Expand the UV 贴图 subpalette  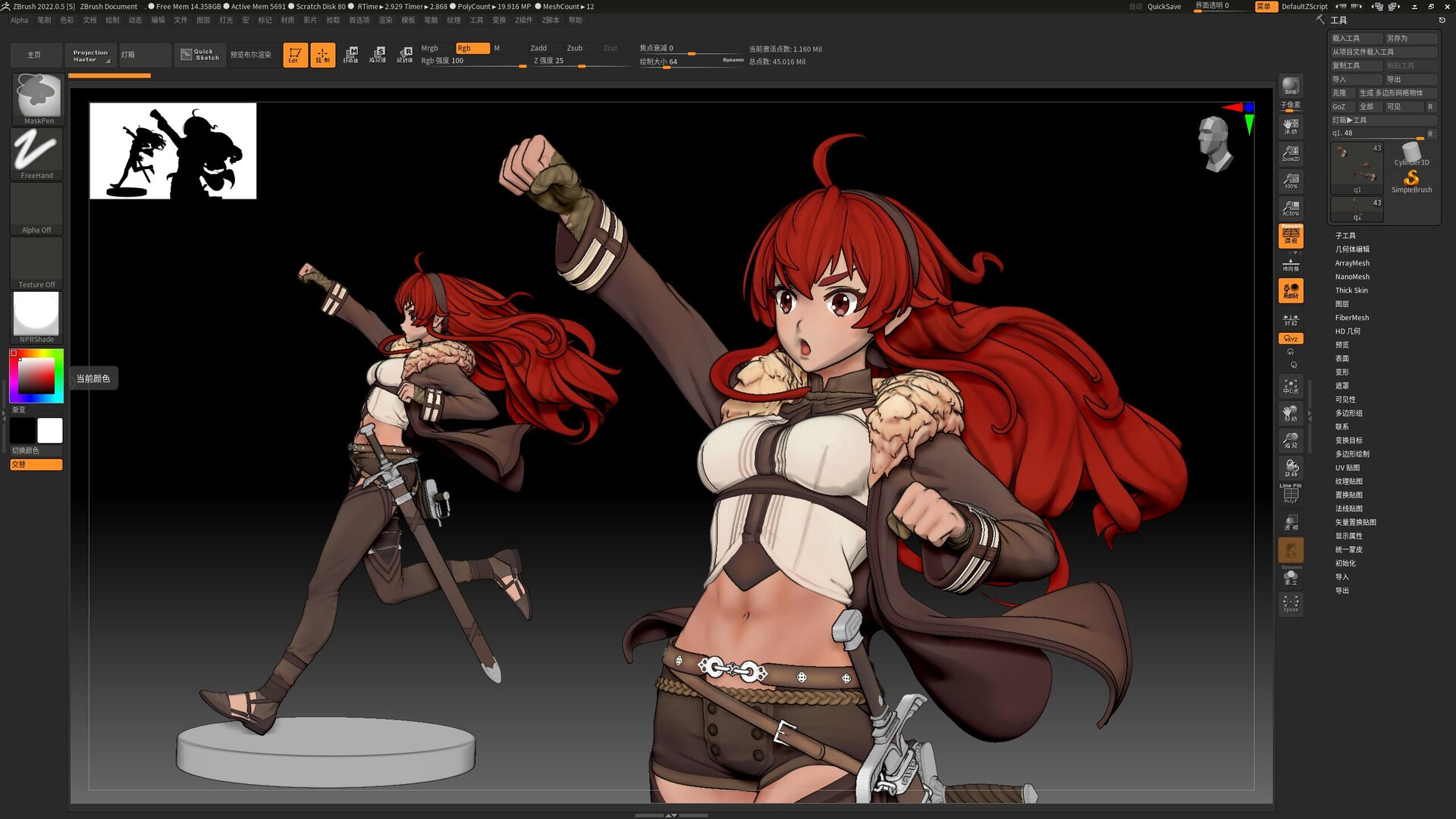click(1348, 468)
